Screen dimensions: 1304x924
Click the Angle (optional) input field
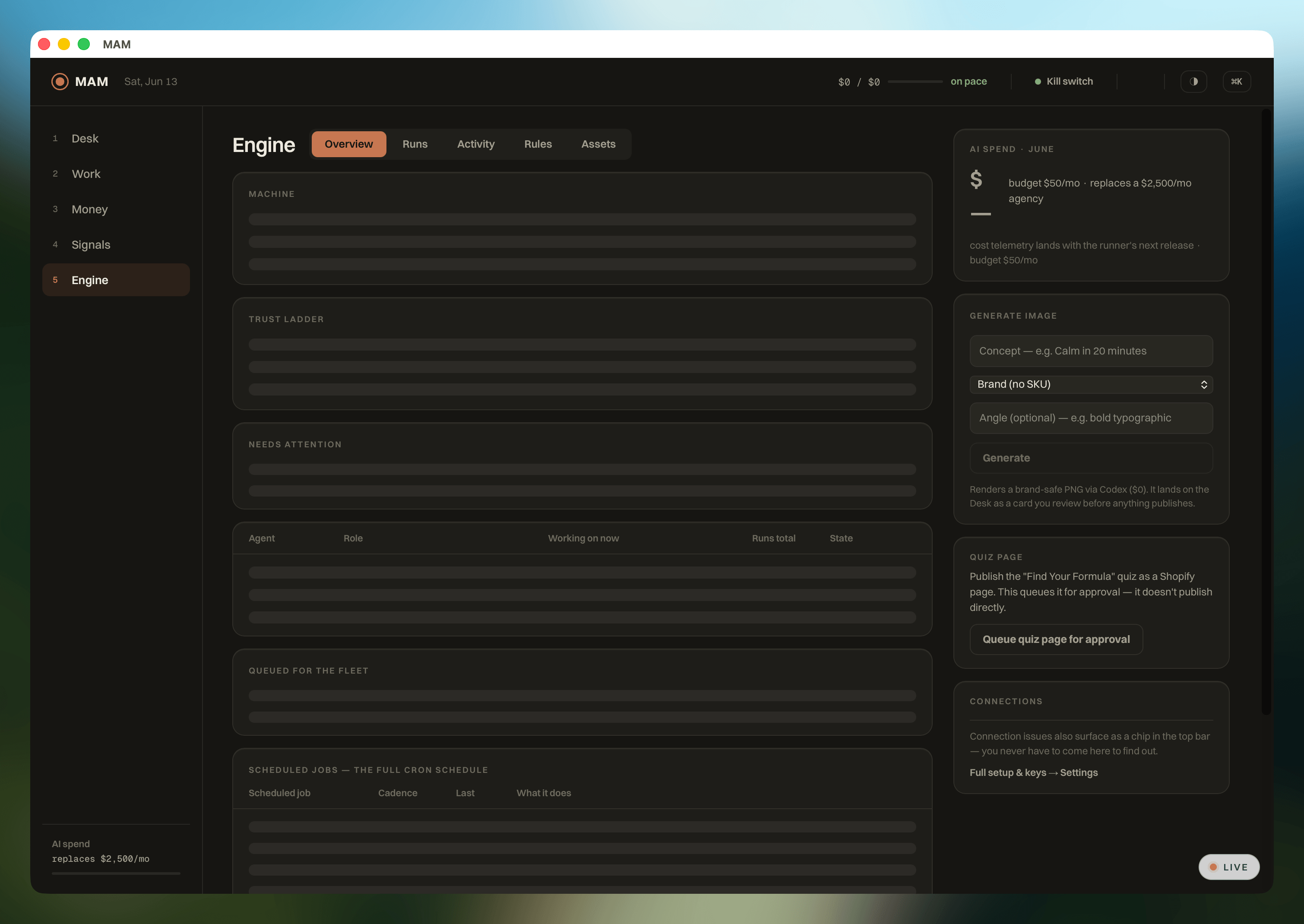click(1091, 418)
